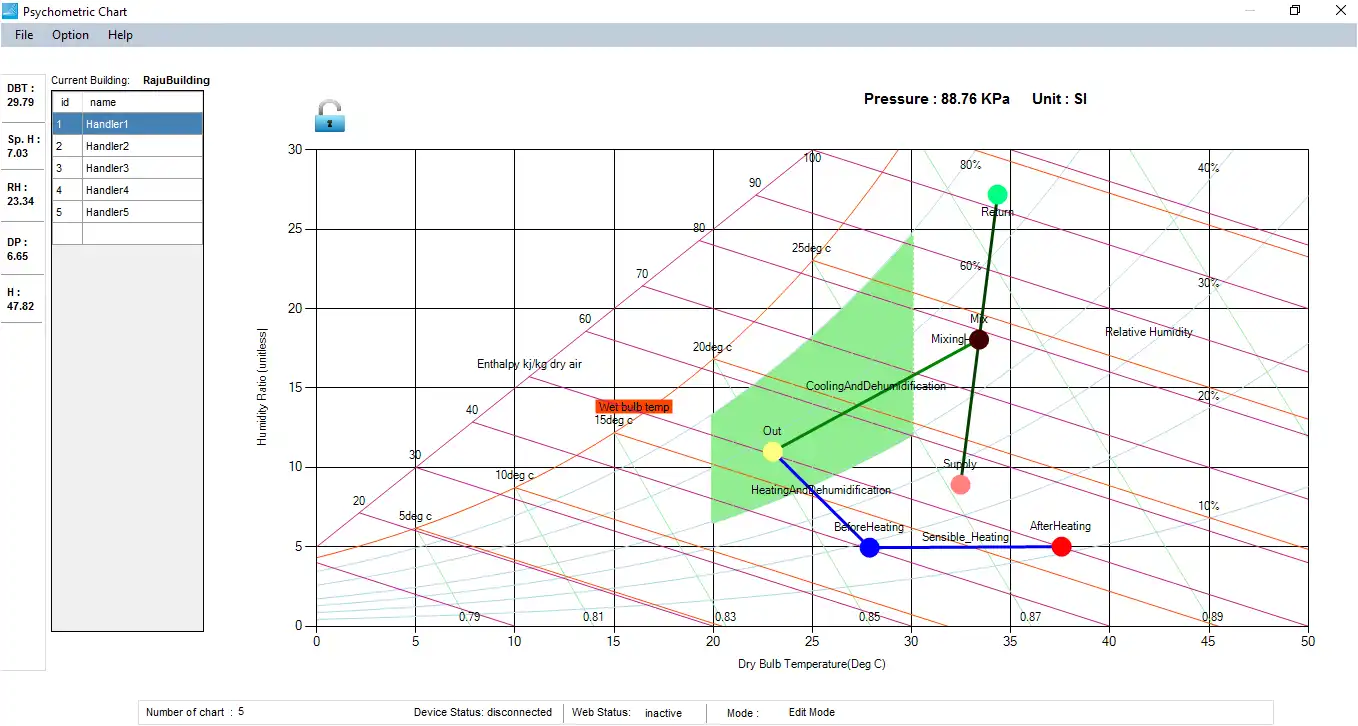Click the "Humidity Ratio [unitless]" axis title
Viewport: 1358px width, 726px height.
[x=263, y=386]
